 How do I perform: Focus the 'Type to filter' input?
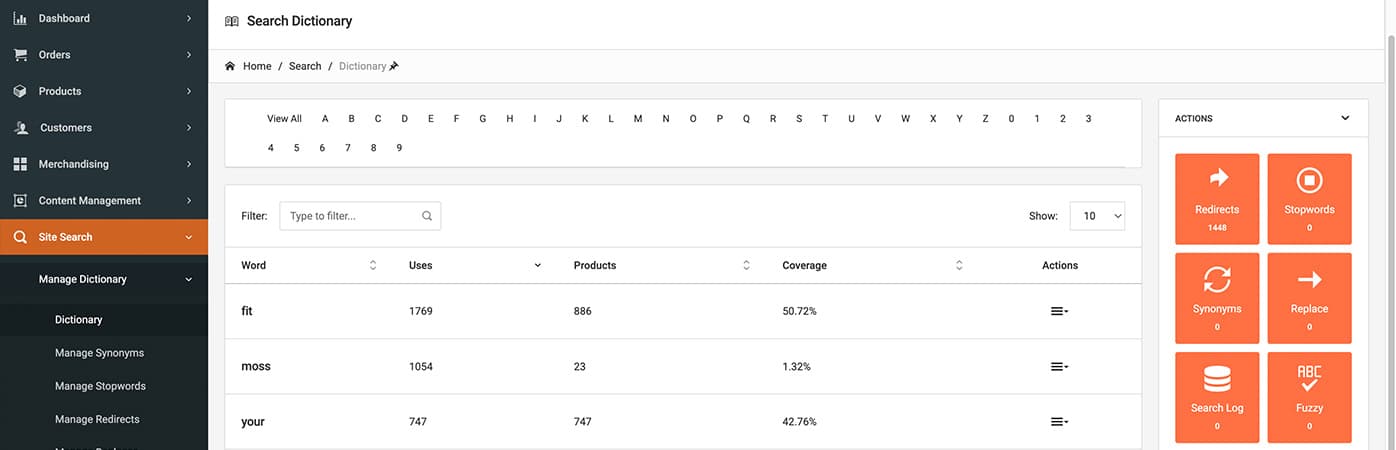353,216
